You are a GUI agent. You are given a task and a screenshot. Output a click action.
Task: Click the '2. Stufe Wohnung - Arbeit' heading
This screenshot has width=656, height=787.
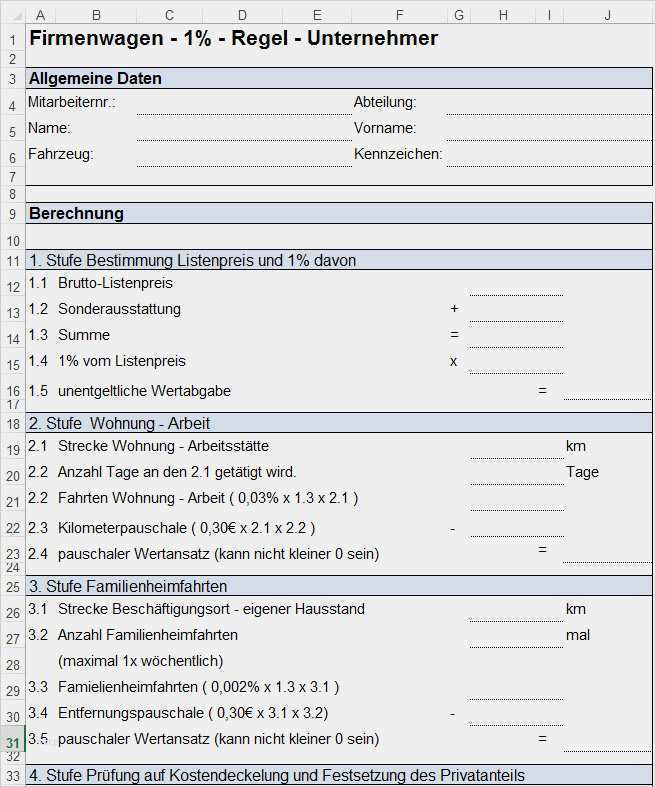coord(119,423)
